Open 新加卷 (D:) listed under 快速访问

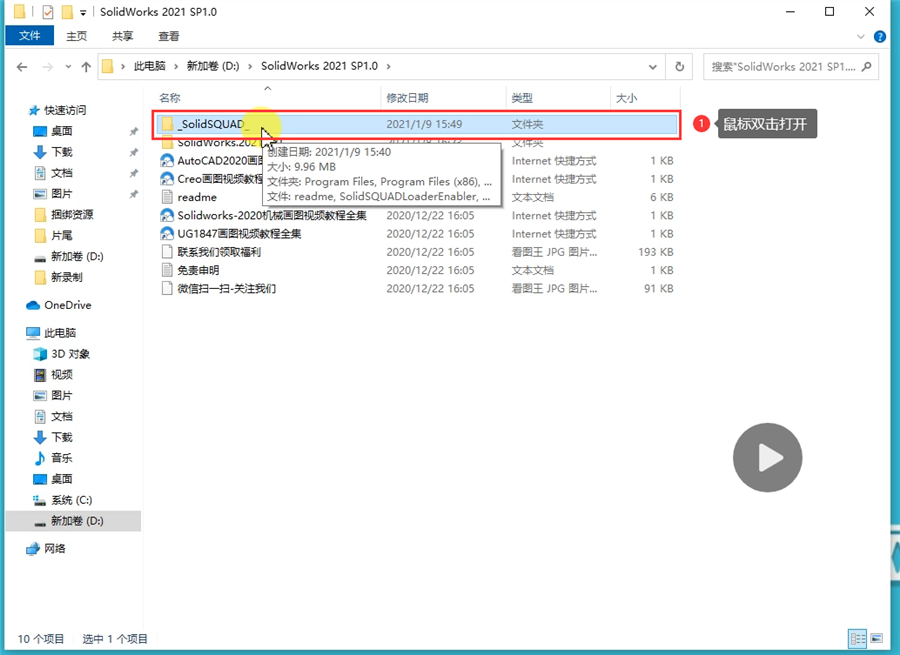[x=77, y=256]
